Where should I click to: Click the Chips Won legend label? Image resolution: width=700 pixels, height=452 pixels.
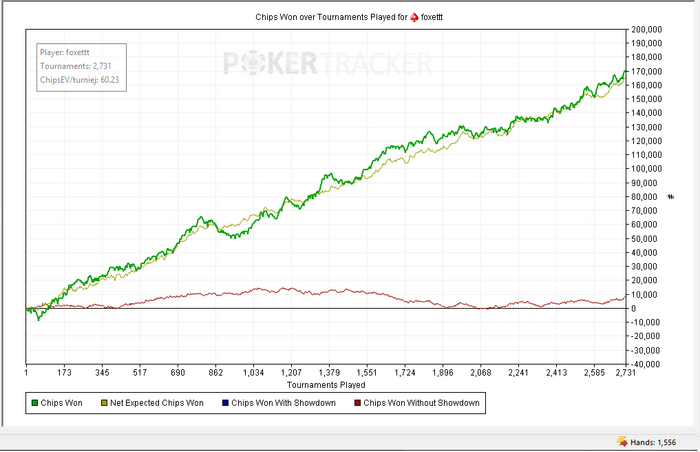tap(62, 403)
